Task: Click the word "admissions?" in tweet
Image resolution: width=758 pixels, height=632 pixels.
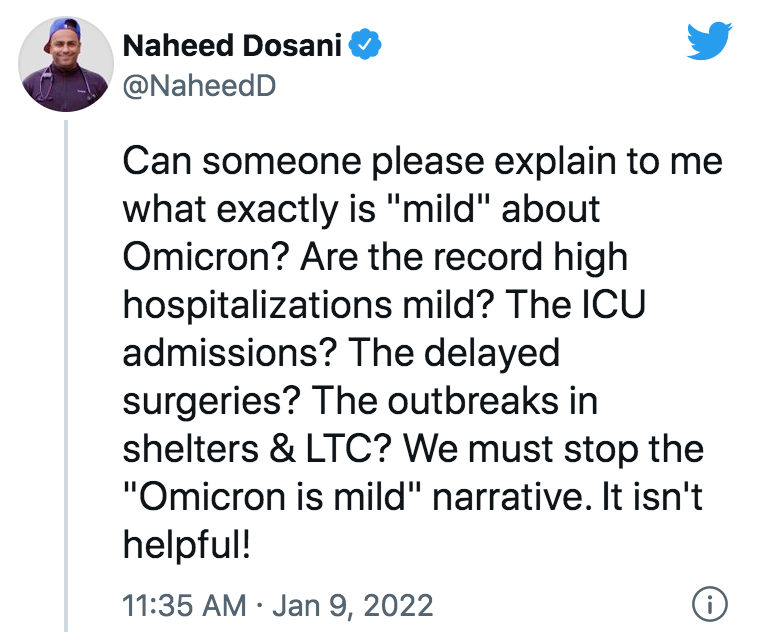Action: pos(229,353)
